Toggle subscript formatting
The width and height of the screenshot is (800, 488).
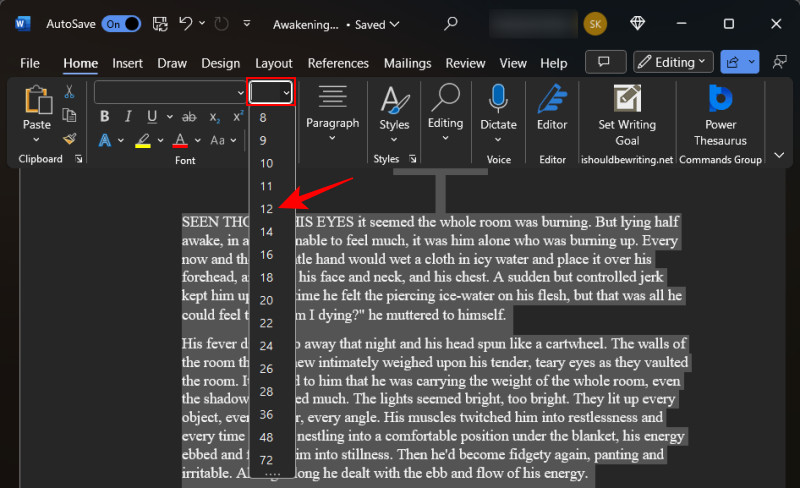click(214, 116)
